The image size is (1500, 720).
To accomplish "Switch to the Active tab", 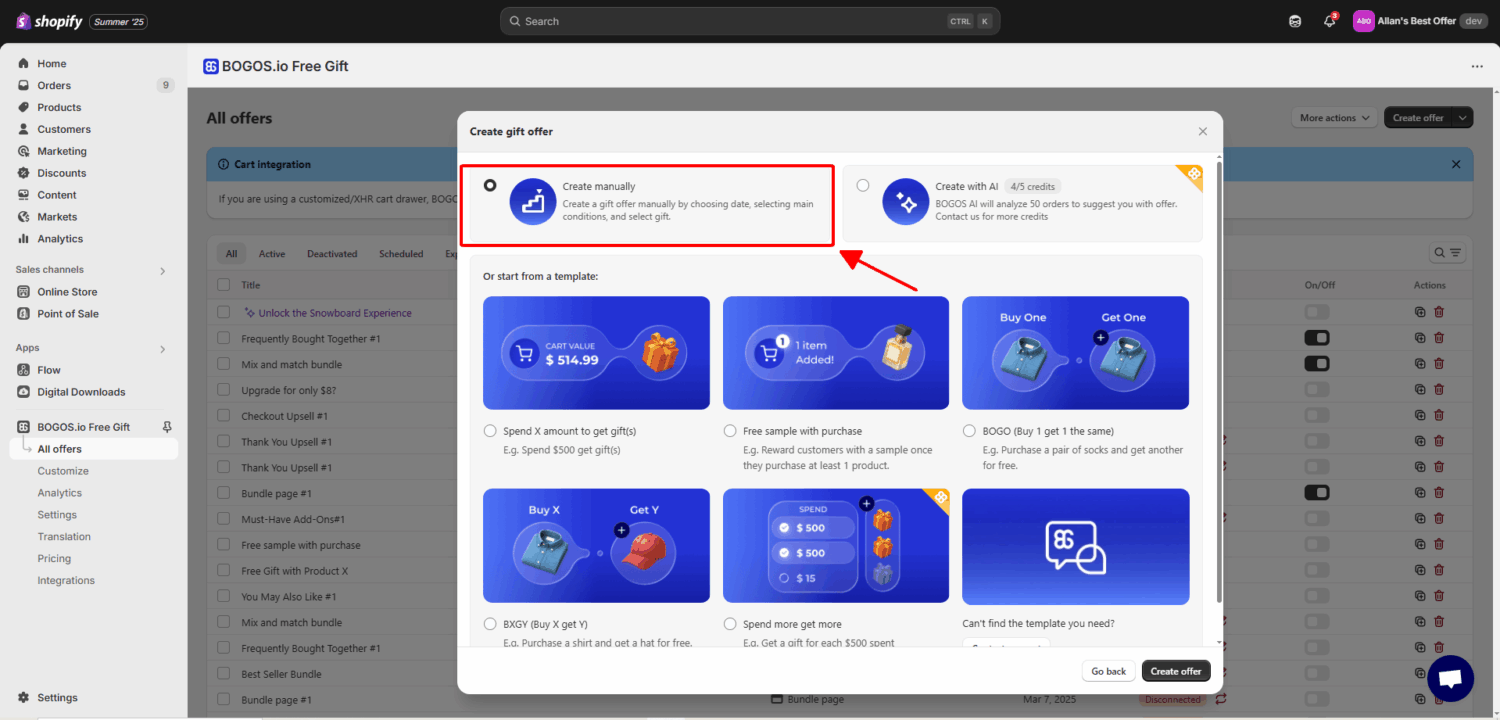I will (272, 254).
